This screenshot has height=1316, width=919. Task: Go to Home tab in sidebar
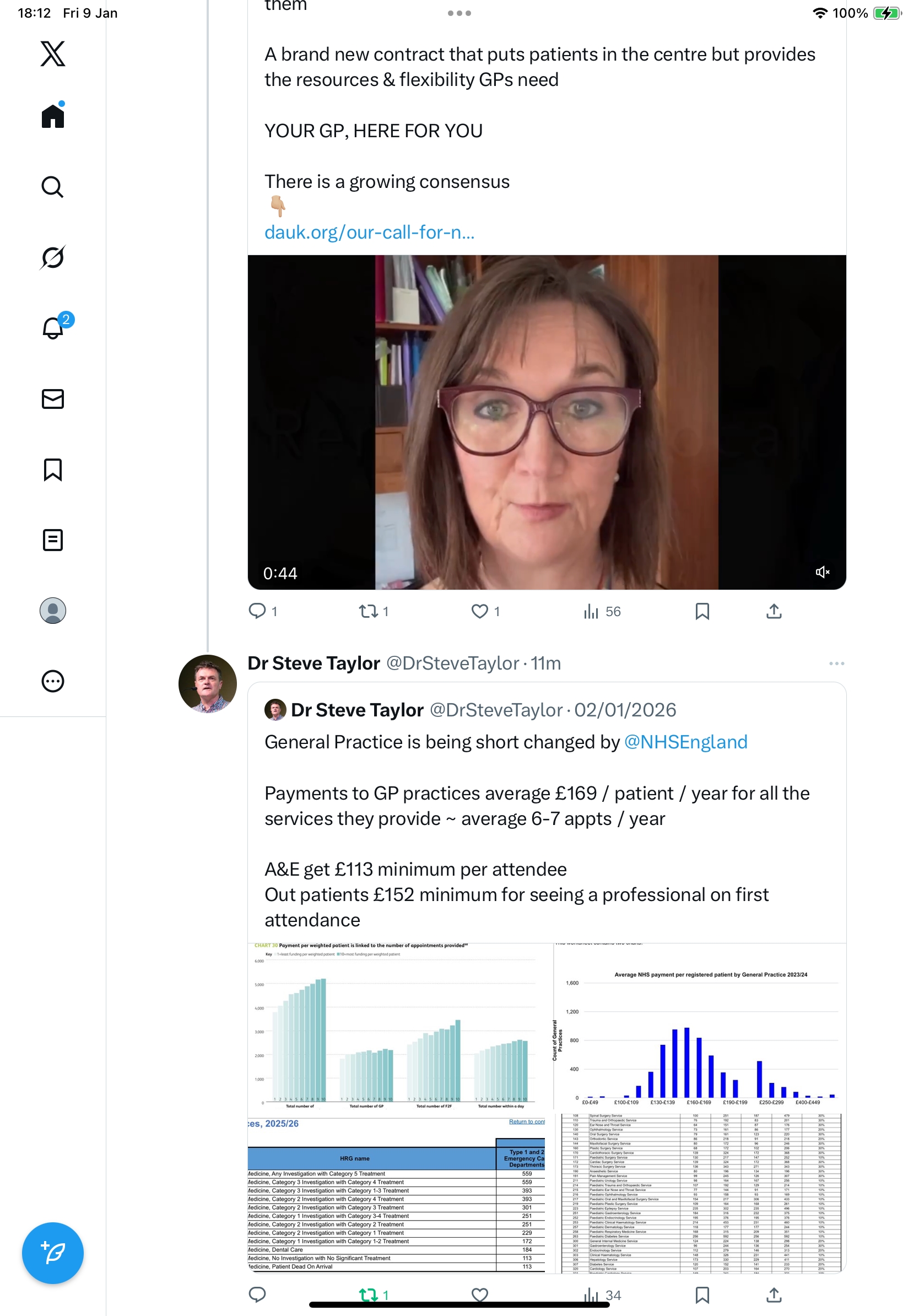click(x=53, y=116)
